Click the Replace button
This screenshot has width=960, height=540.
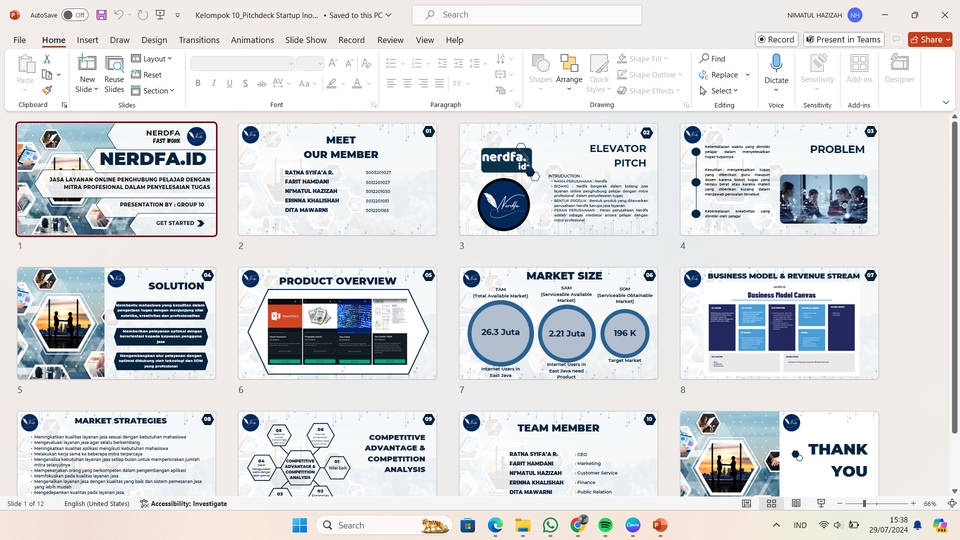tap(719, 75)
